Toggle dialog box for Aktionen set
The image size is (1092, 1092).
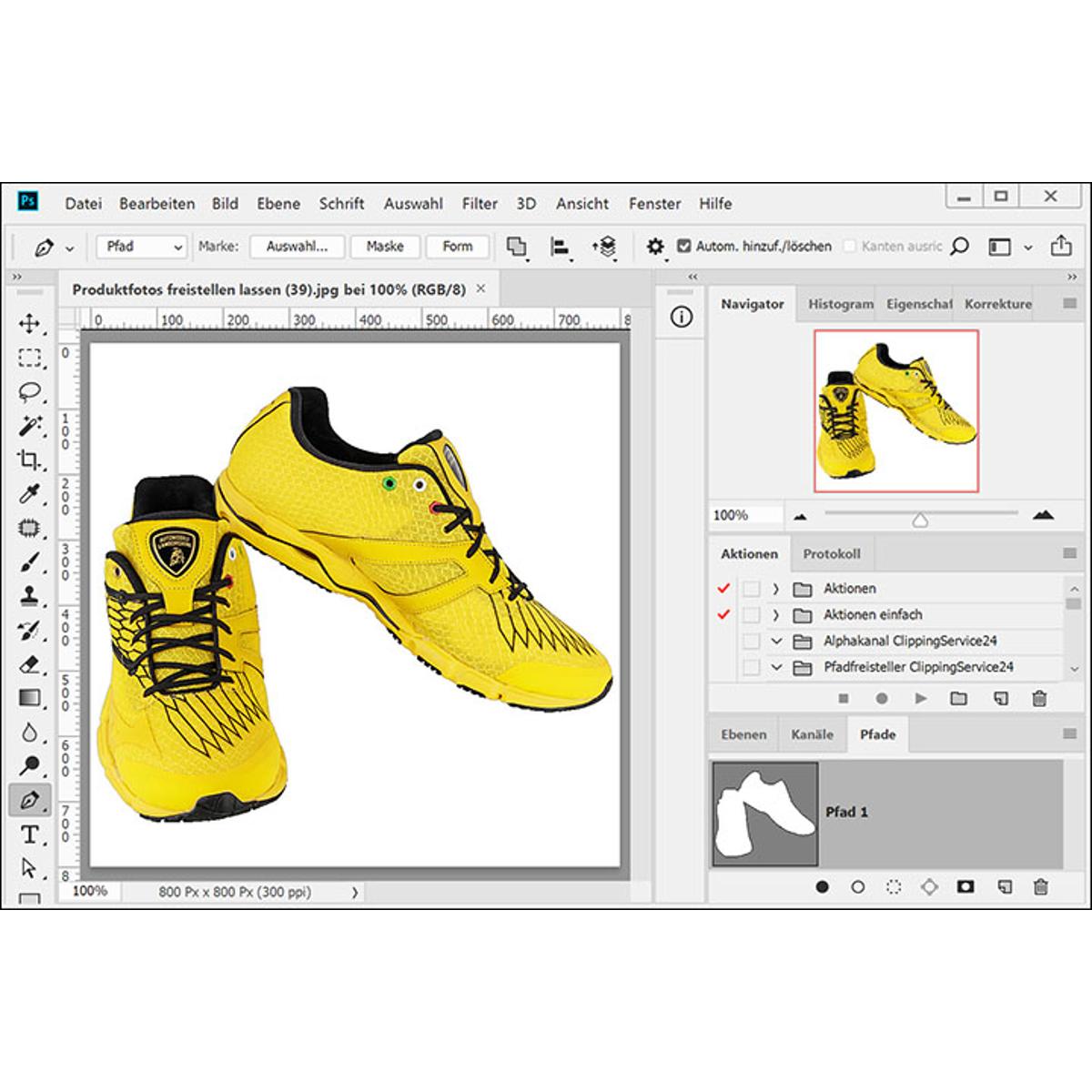coord(751,589)
